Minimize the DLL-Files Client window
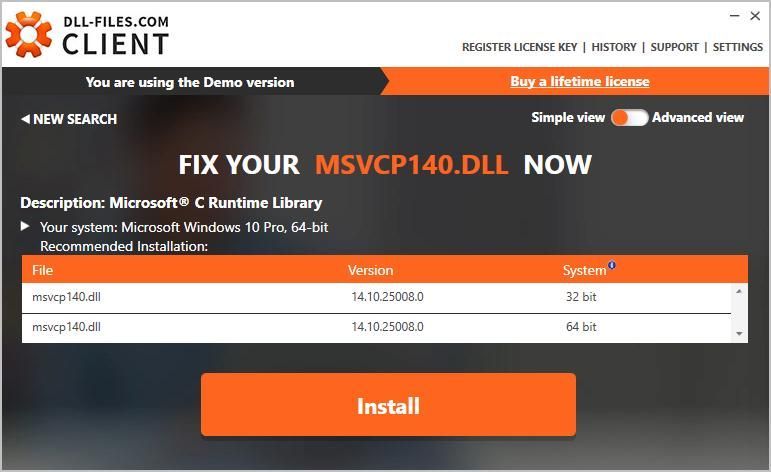Viewport: 771px width, 472px height. click(x=735, y=16)
